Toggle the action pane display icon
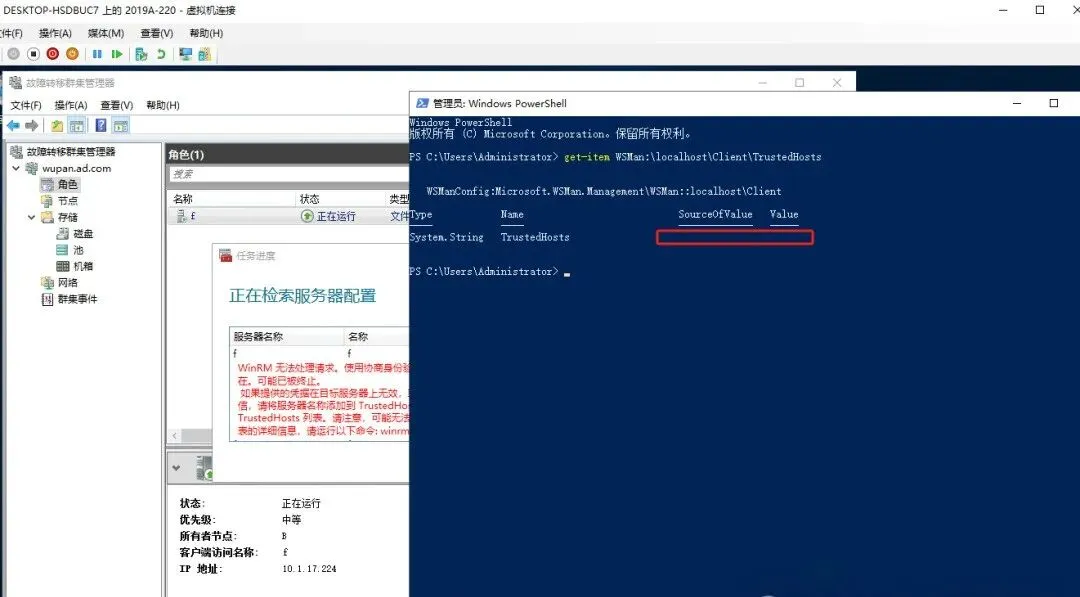Image resolution: width=1080 pixels, height=597 pixels. click(120, 126)
